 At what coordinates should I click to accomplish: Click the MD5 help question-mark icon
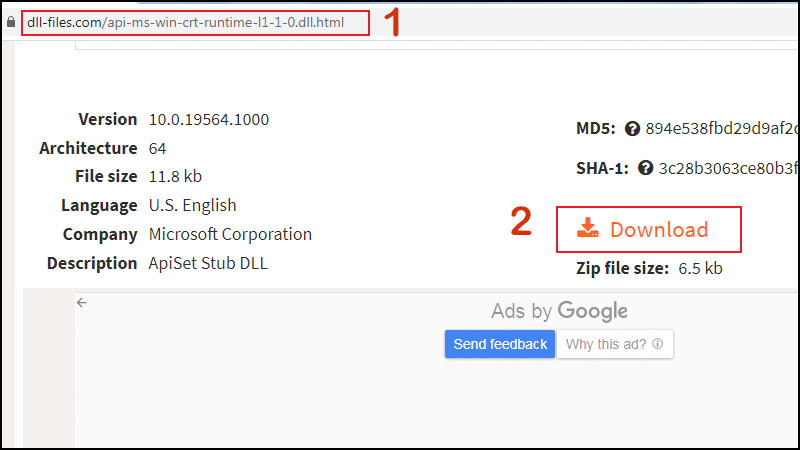(x=632, y=129)
